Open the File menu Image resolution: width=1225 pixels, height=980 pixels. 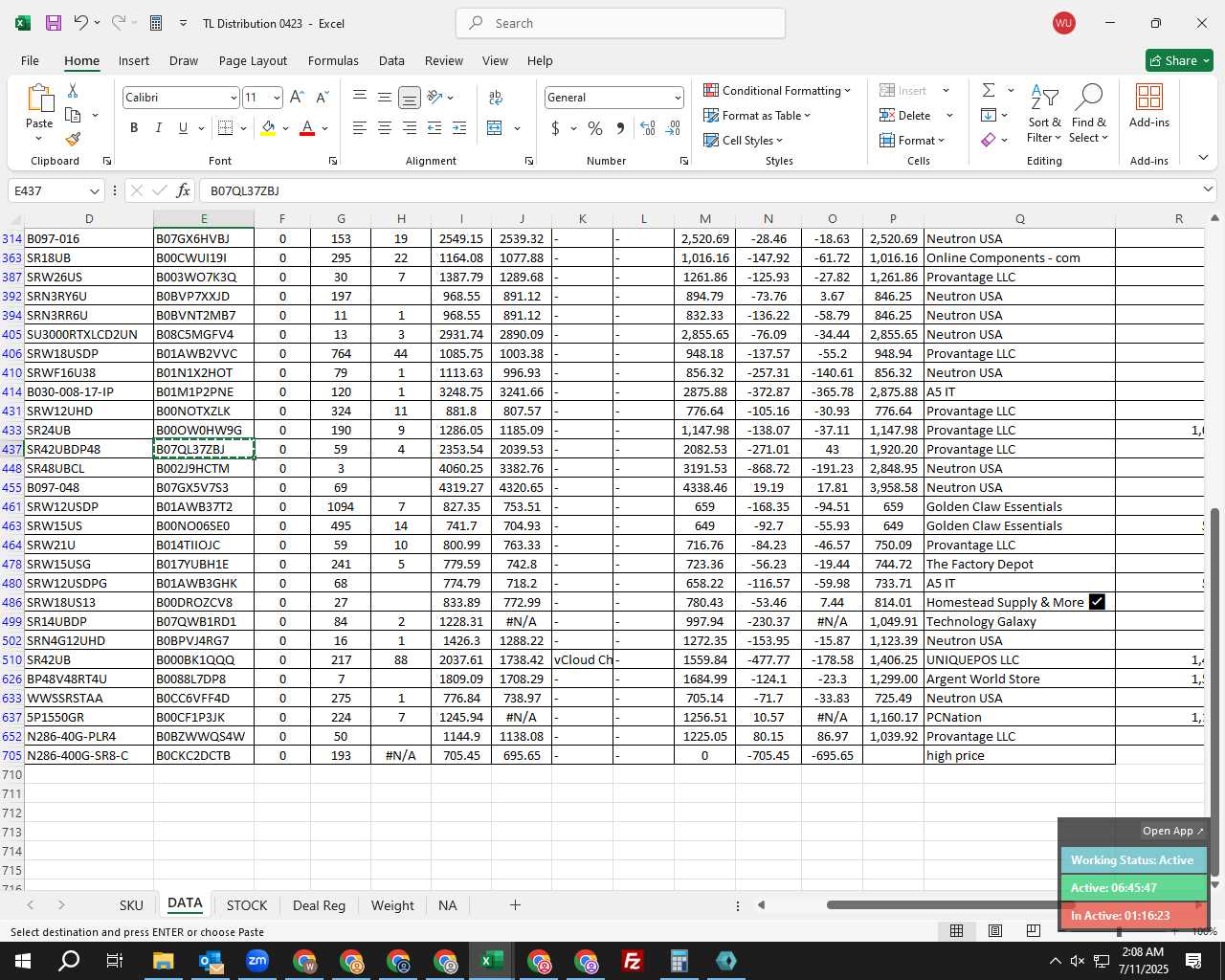coord(30,60)
